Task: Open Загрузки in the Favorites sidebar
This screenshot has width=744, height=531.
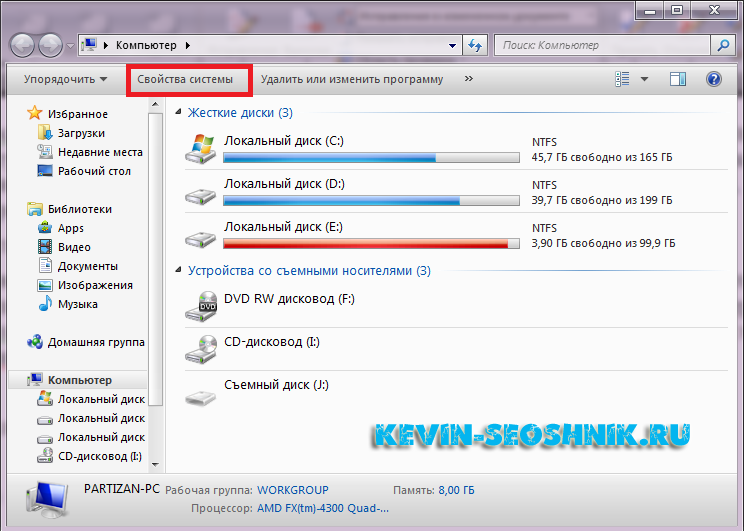Action: (x=80, y=133)
